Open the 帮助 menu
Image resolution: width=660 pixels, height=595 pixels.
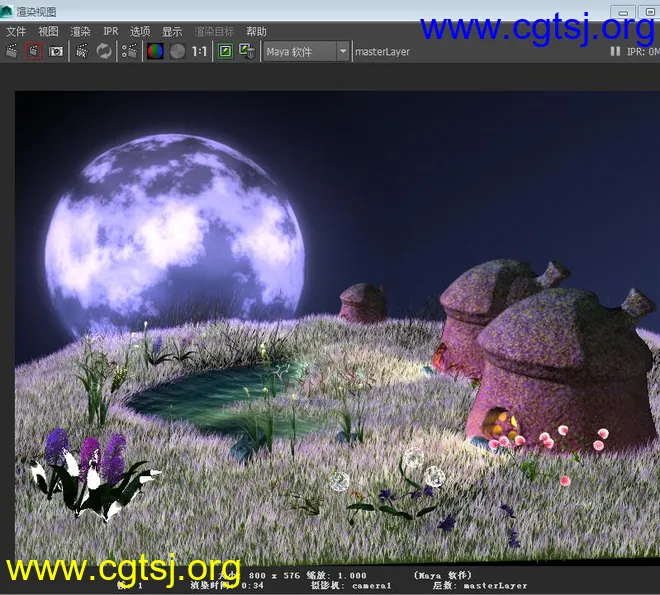click(x=256, y=31)
